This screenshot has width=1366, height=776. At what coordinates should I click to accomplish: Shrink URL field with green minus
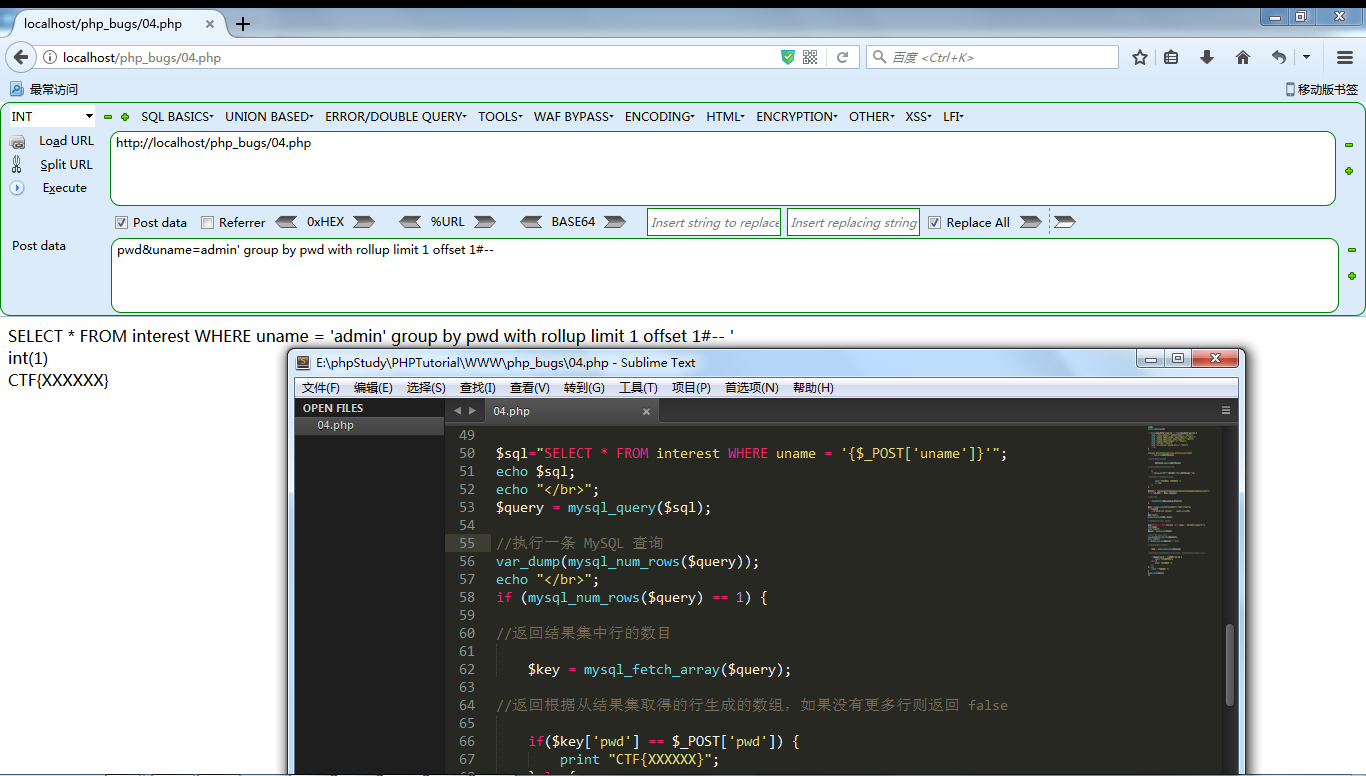click(x=1349, y=145)
